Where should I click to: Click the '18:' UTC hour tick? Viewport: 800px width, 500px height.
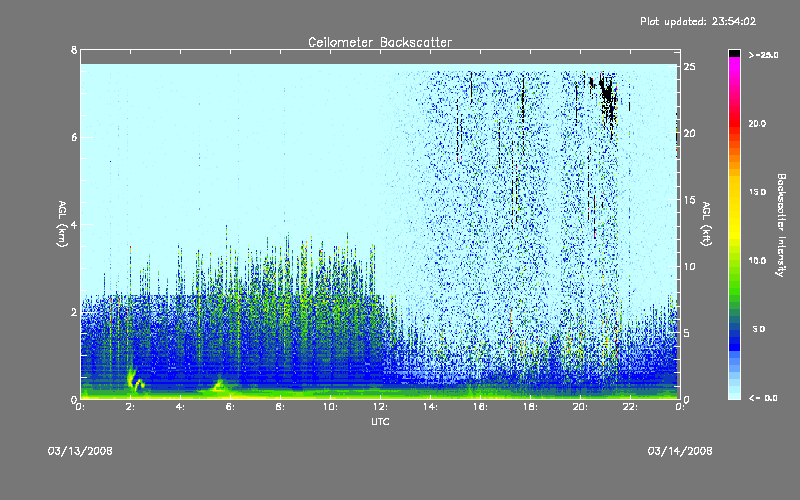(531, 407)
